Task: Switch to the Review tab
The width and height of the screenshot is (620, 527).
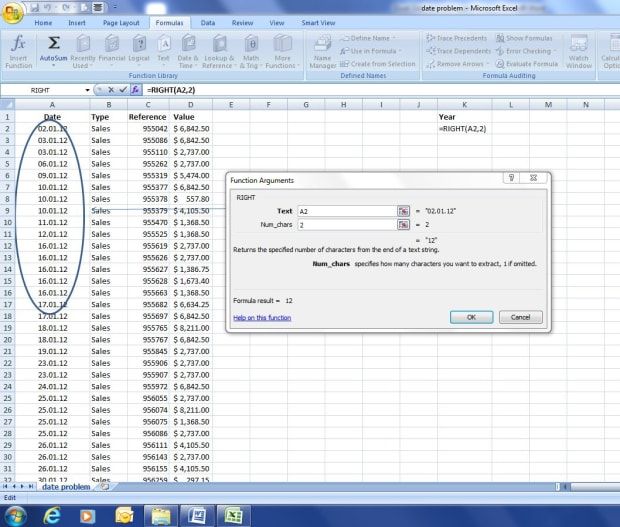Action: (242, 23)
